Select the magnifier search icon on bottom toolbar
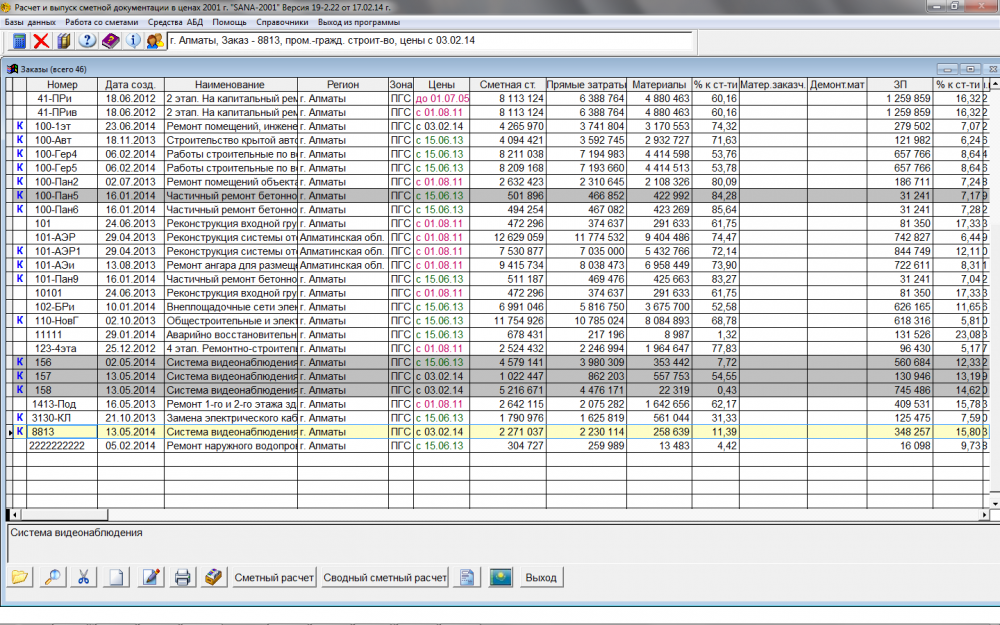 52,577
